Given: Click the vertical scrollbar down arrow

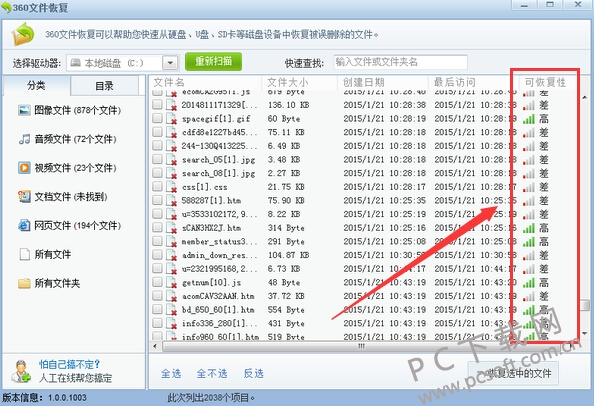Looking at the screenshot, I should (585, 334).
